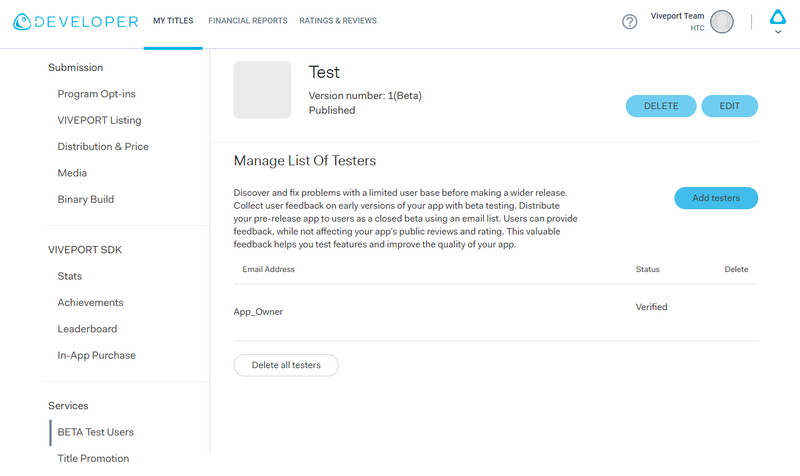This screenshot has width=800, height=476.
Task: Click the Test app thumbnail placeholder
Action: (x=262, y=90)
